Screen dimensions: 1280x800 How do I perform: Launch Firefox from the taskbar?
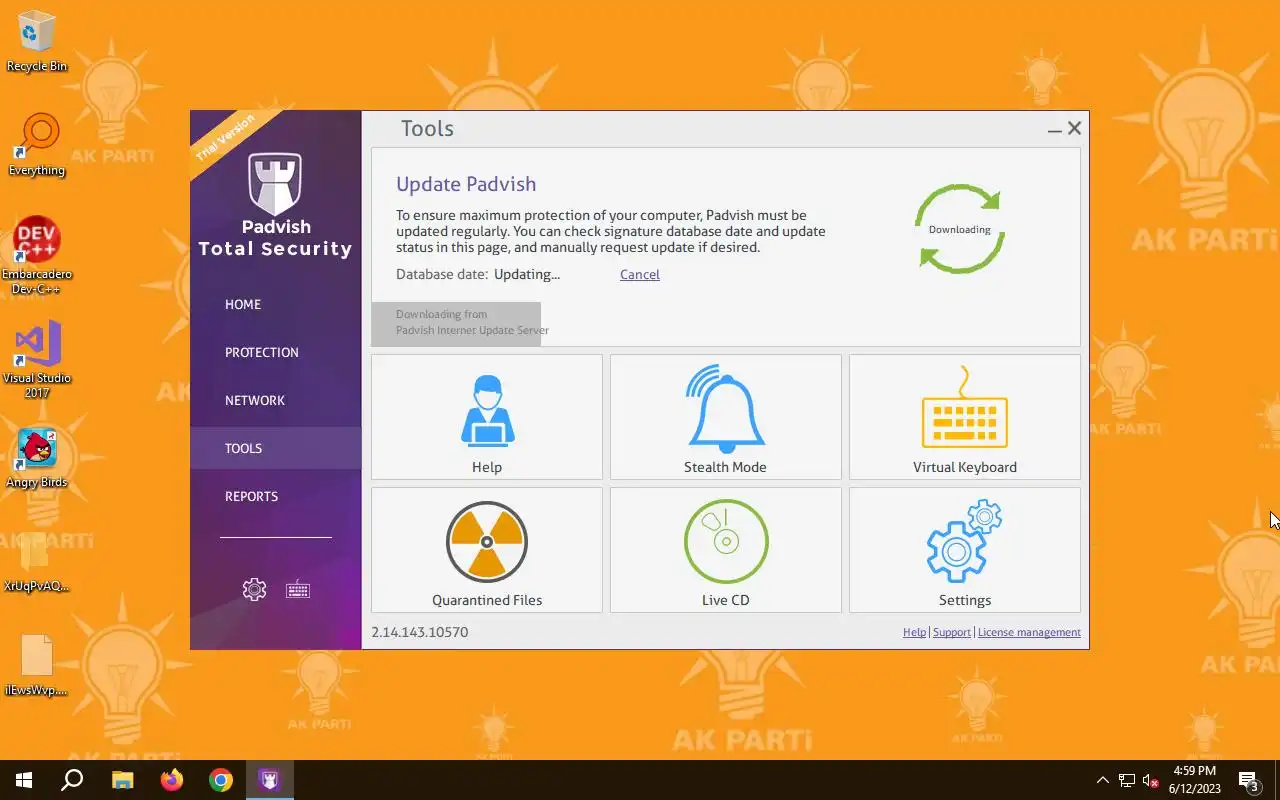pyautogui.click(x=172, y=780)
